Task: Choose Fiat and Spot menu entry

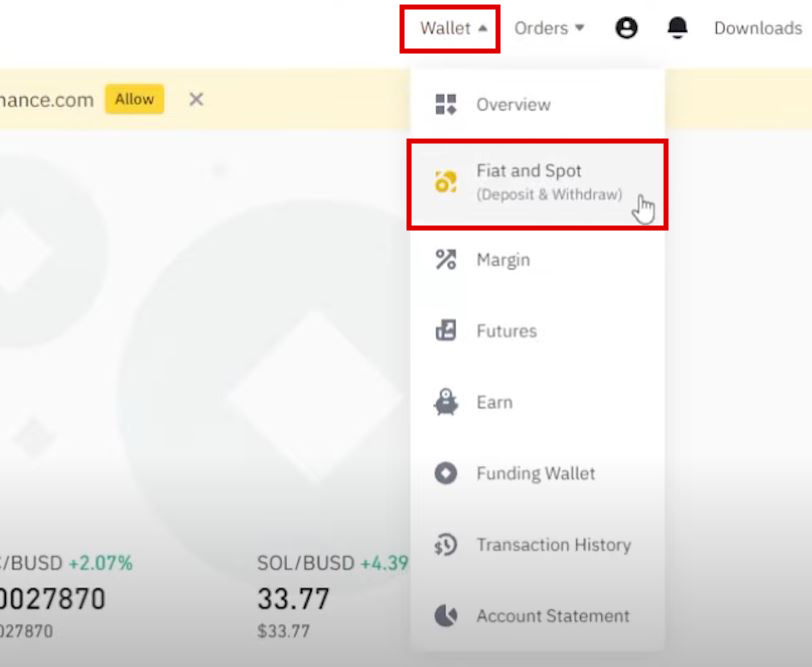Action: 538,184
